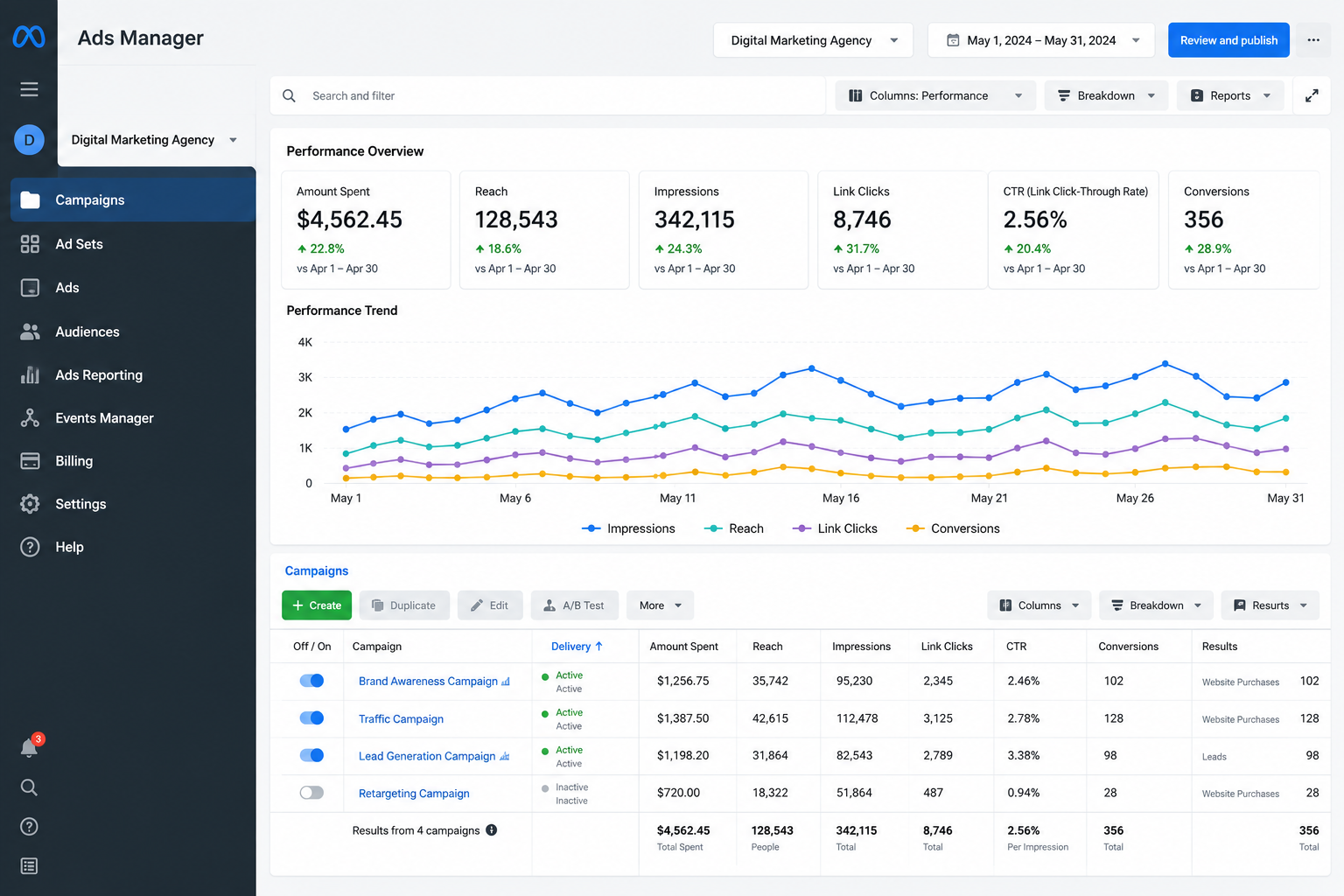Click the Review and publish button

click(1228, 40)
